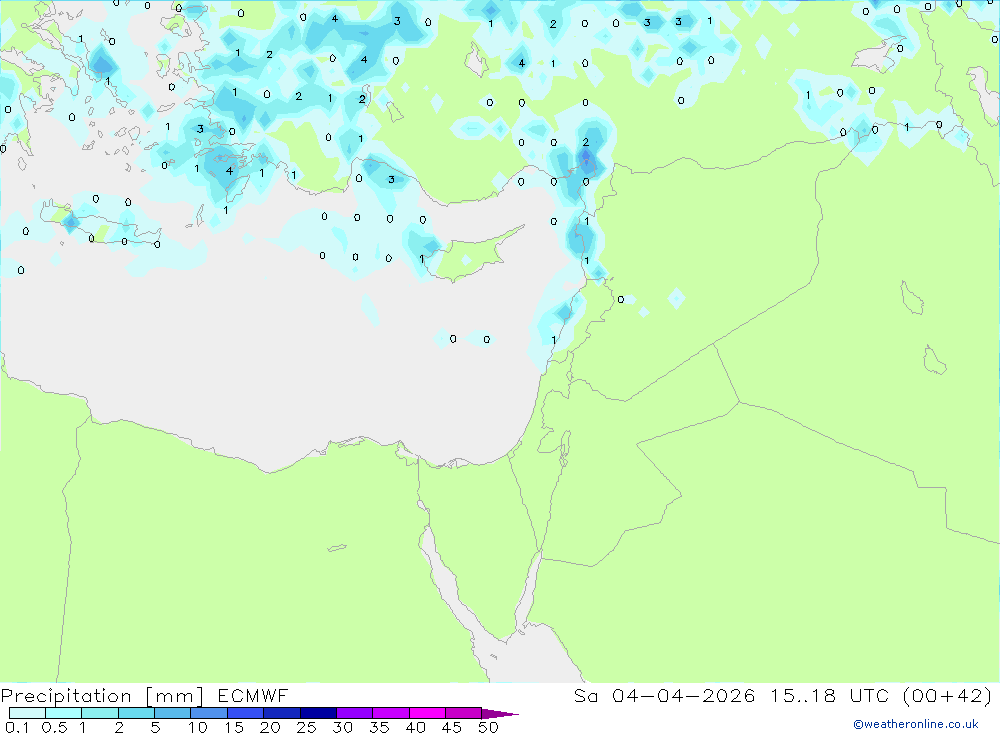Select the 15–20 mm blue legend swatch

coord(245,713)
